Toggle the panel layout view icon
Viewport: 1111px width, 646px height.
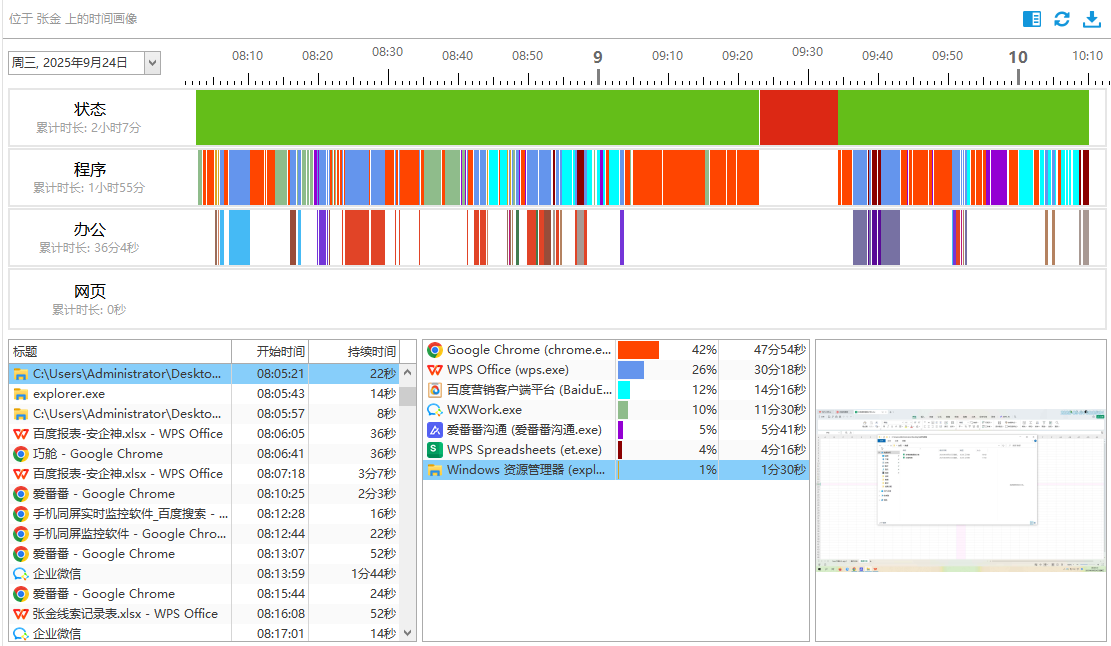click(1032, 19)
